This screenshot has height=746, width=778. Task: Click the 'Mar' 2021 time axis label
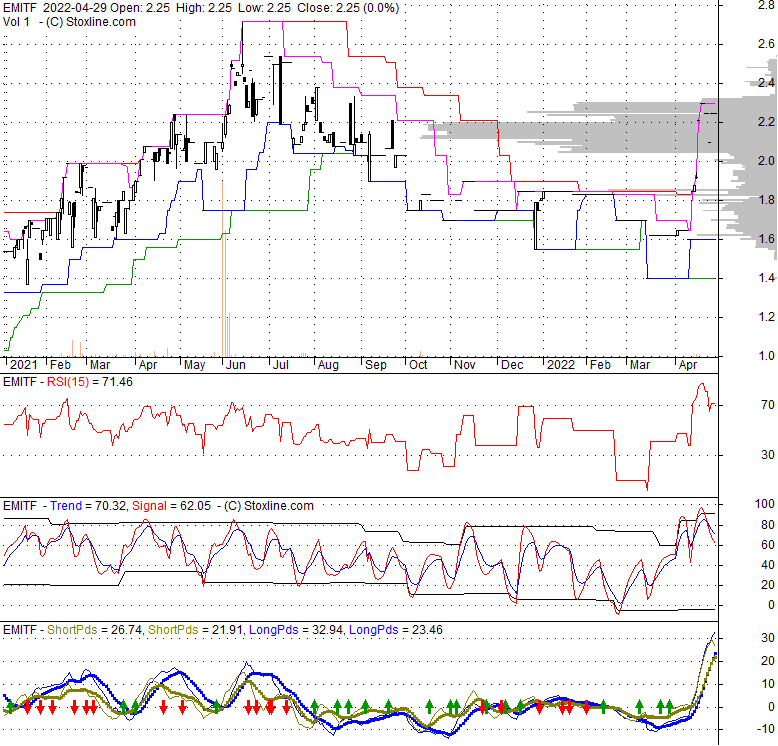click(100, 365)
